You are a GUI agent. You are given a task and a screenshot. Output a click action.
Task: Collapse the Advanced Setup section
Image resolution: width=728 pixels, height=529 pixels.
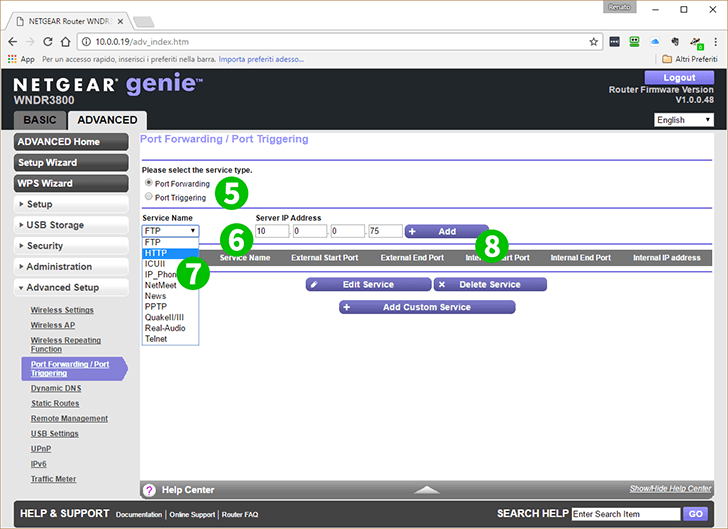[71, 288]
